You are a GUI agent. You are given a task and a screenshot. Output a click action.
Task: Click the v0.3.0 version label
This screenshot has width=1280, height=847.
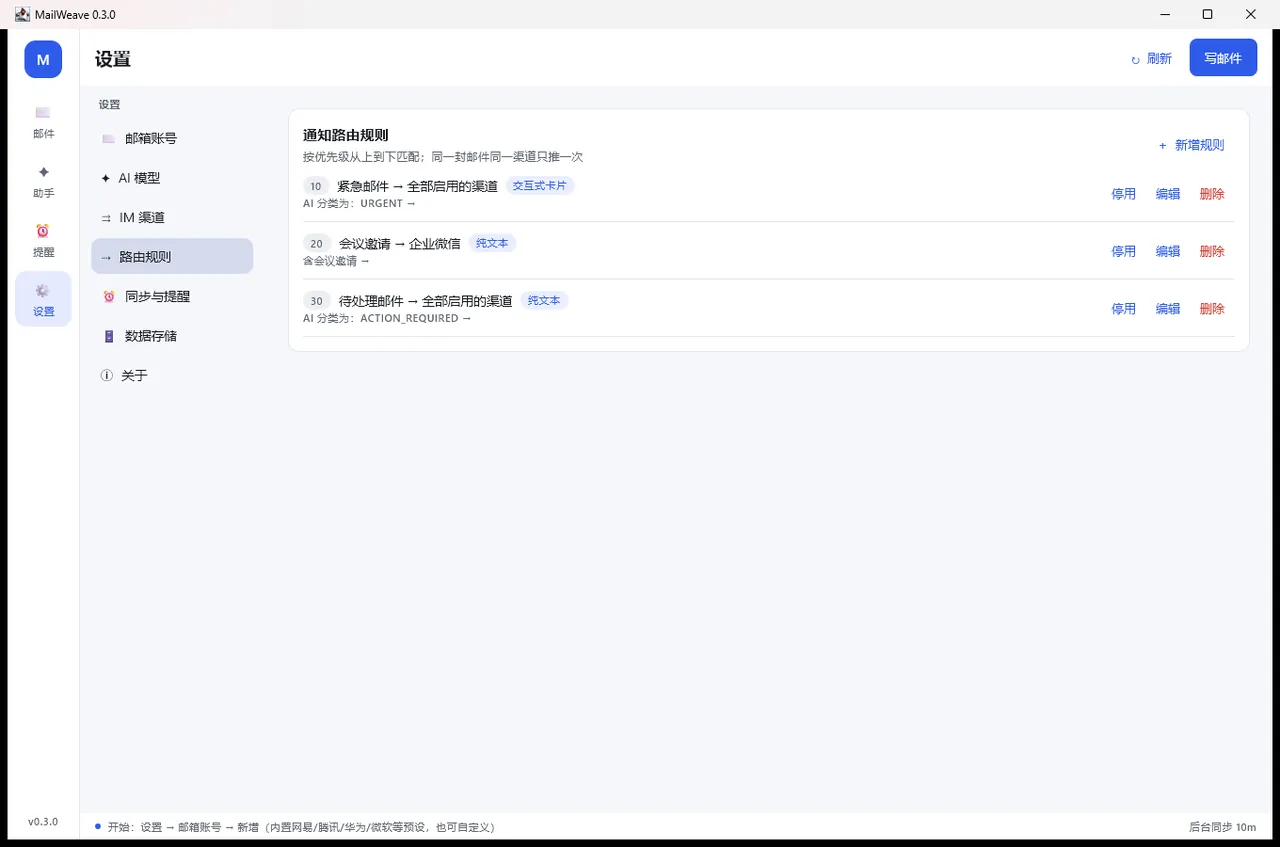[43, 821]
